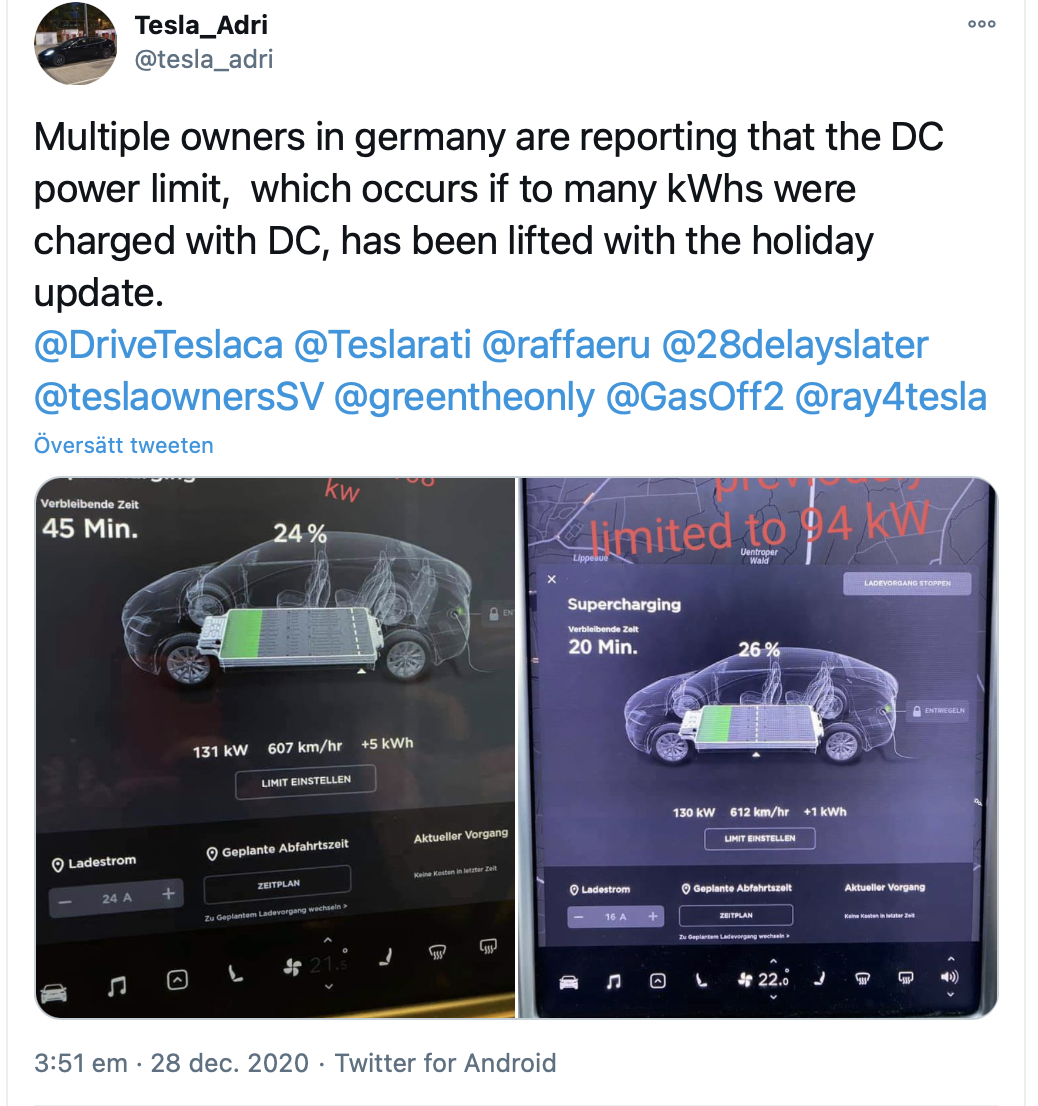Image resolution: width=1038 pixels, height=1106 pixels.
Task: Tap the fan icon in right photo
Action: 745,979
